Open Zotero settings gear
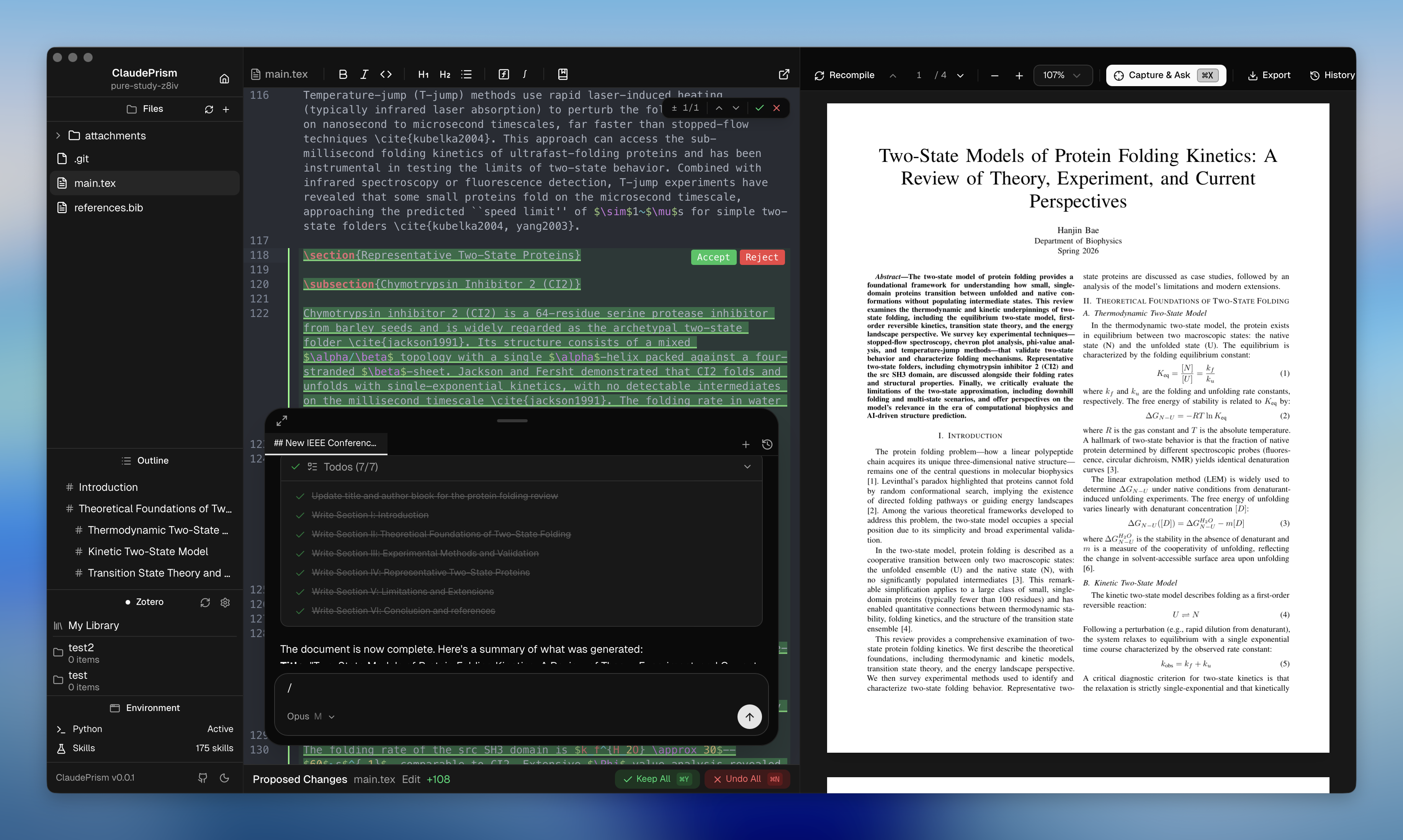Viewport: 1403px width, 840px height. [225, 602]
